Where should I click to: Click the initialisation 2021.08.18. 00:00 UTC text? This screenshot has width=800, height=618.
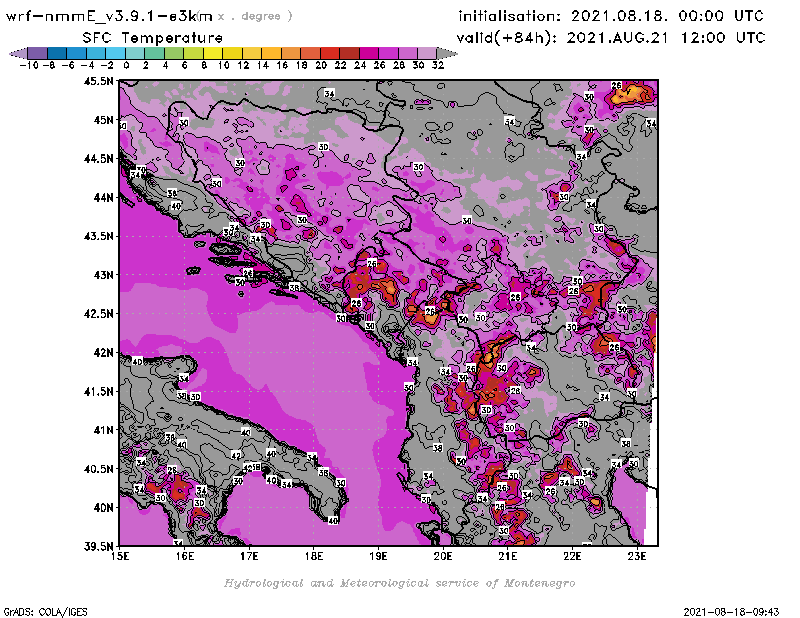click(x=611, y=16)
